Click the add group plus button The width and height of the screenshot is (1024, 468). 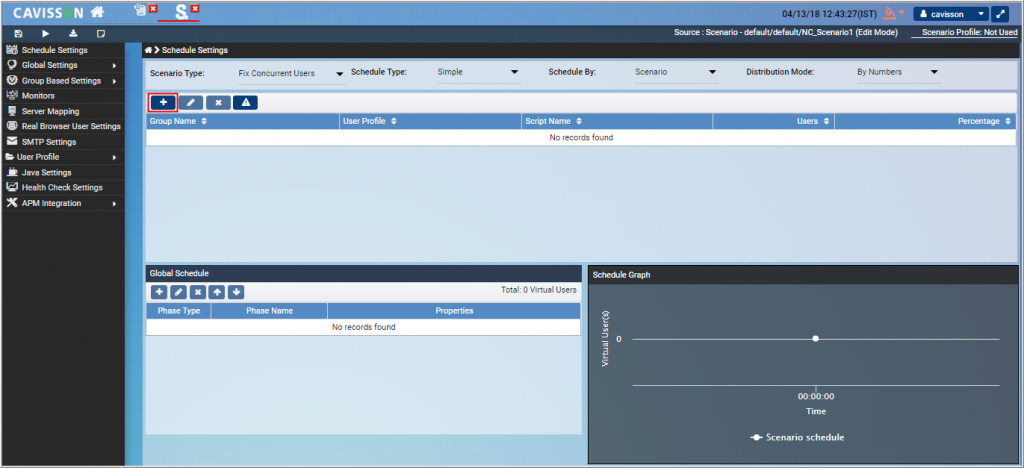(x=163, y=102)
